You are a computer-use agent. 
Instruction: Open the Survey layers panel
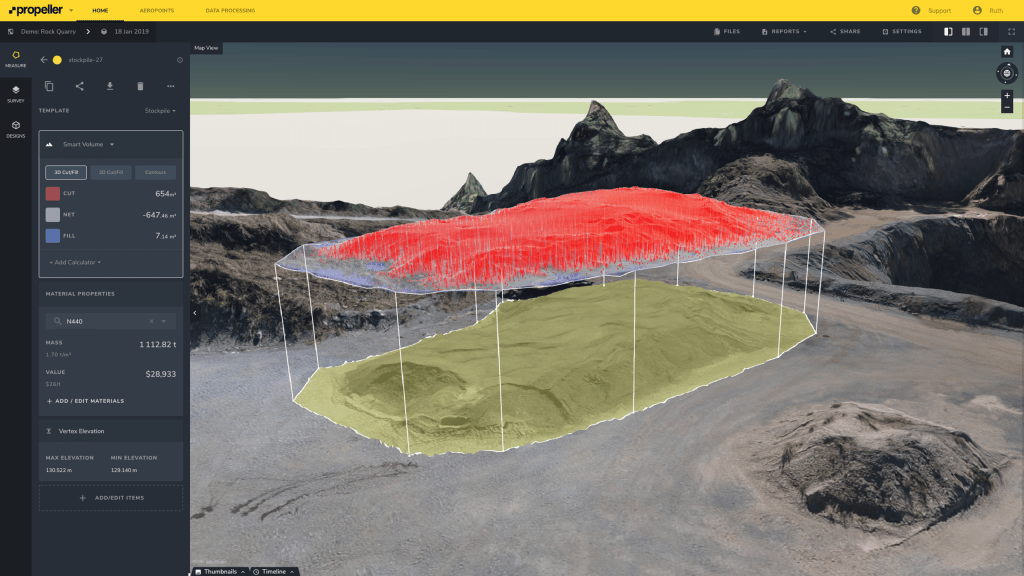coord(15,94)
